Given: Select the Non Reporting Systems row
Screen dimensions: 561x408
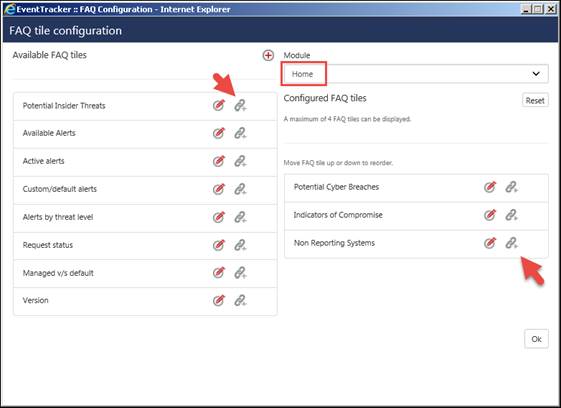Looking at the screenshot, I should [x=416, y=243].
